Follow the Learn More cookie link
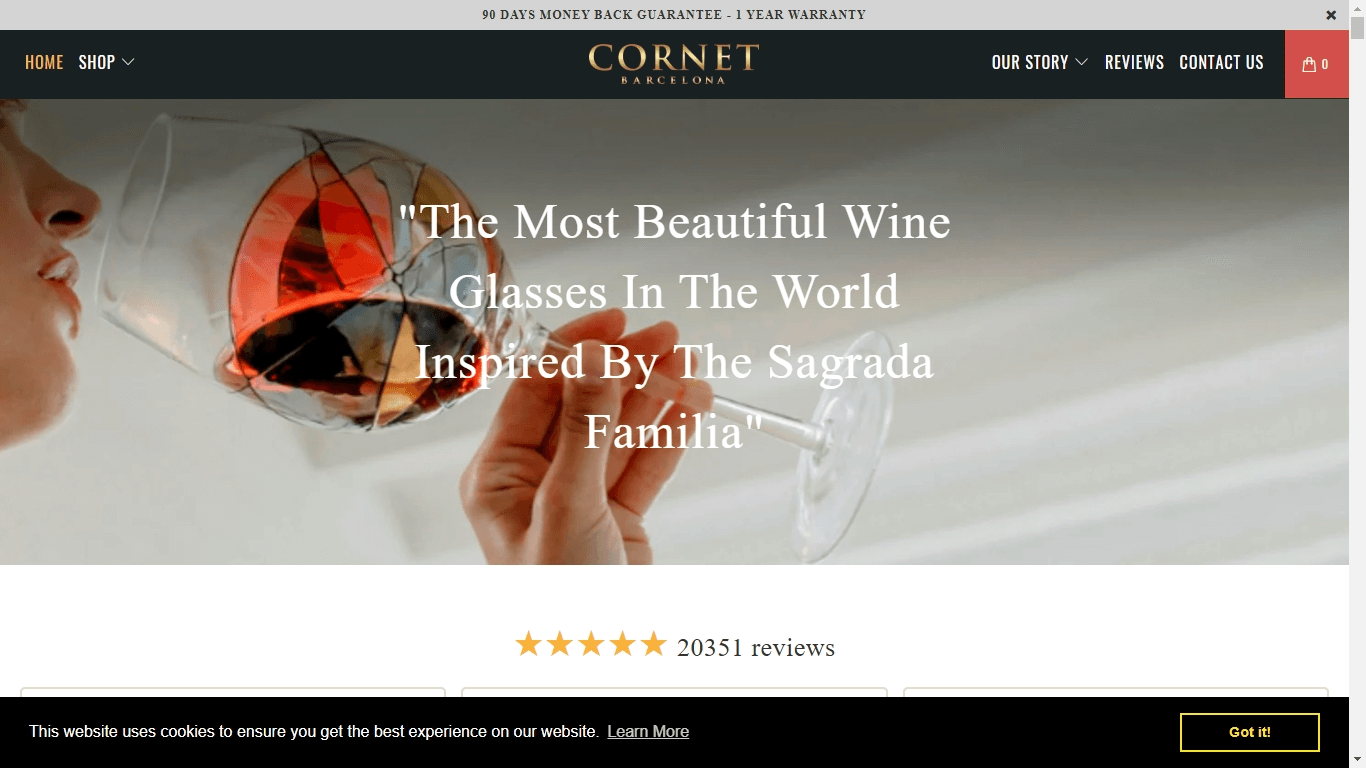1366x768 pixels. 648,732
